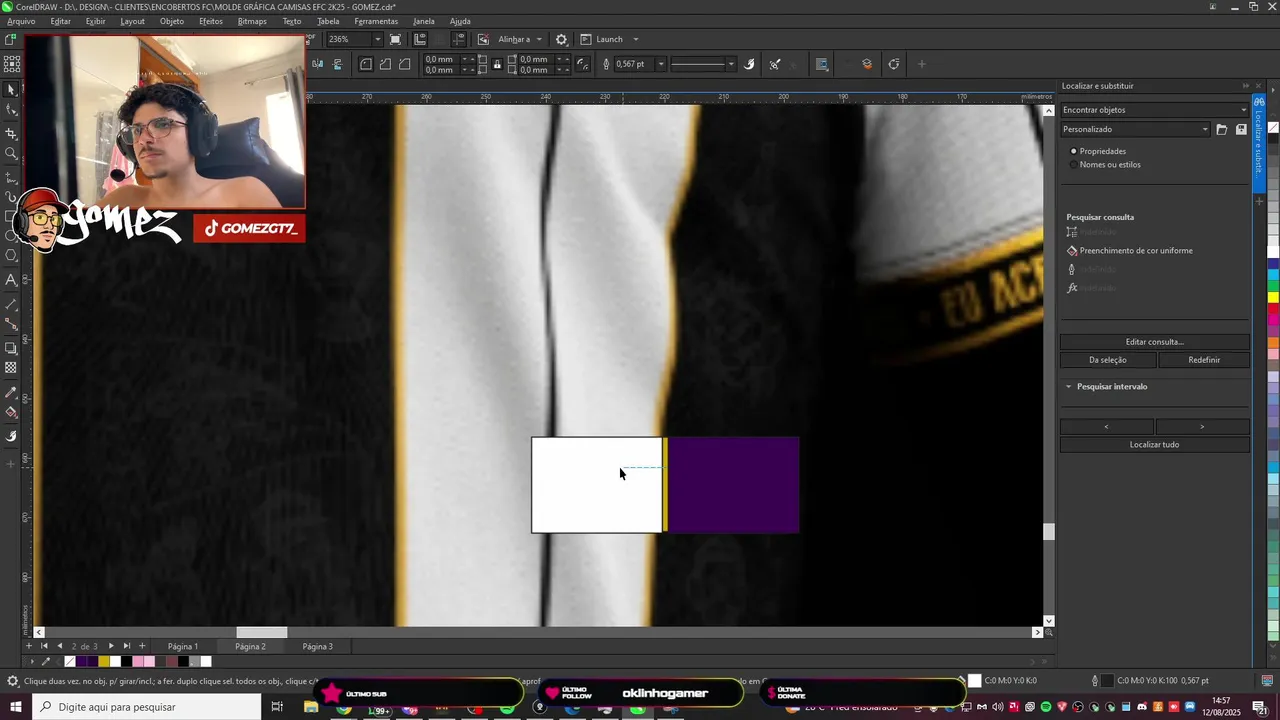Open the outline width dropdown
Image resolution: width=1280 pixels, height=720 pixels.
pos(661,64)
